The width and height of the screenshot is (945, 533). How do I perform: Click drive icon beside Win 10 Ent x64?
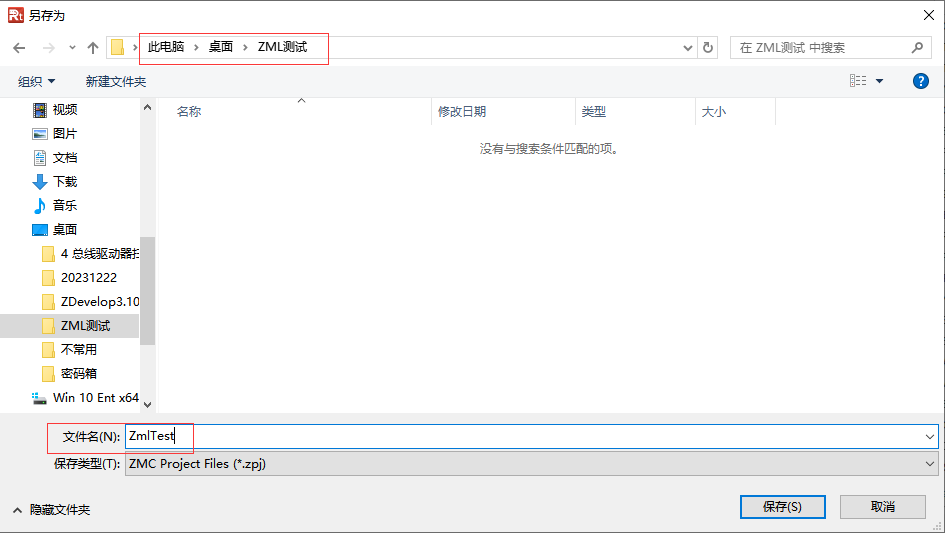[40, 398]
